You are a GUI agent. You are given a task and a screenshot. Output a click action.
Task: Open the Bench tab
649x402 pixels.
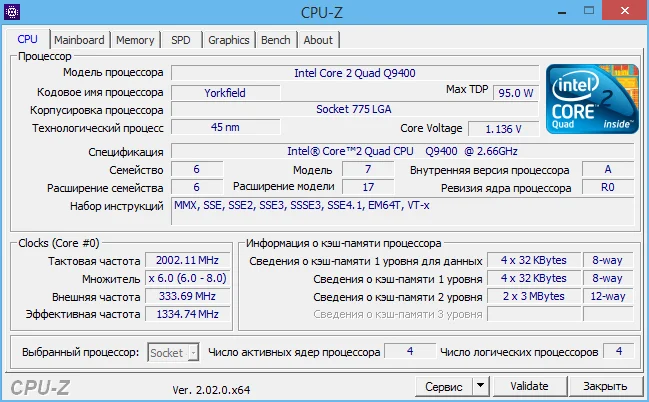click(276, 40)
